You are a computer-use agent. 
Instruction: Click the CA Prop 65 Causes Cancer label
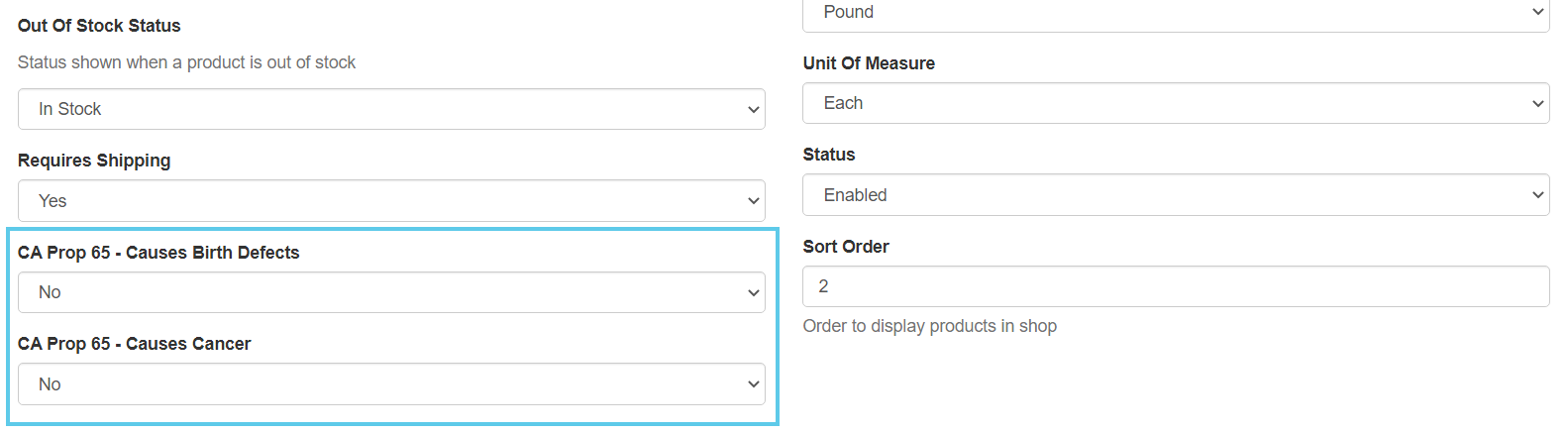(134, 344)
